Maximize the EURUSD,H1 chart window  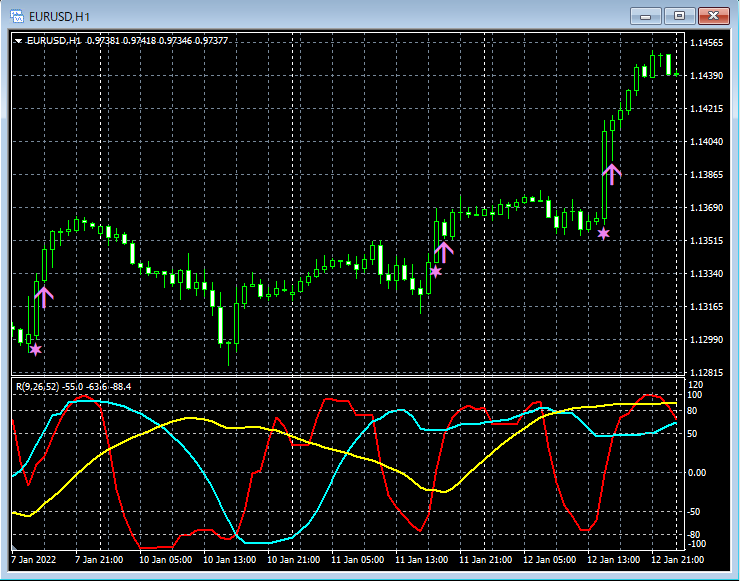(x=679, y=15)
